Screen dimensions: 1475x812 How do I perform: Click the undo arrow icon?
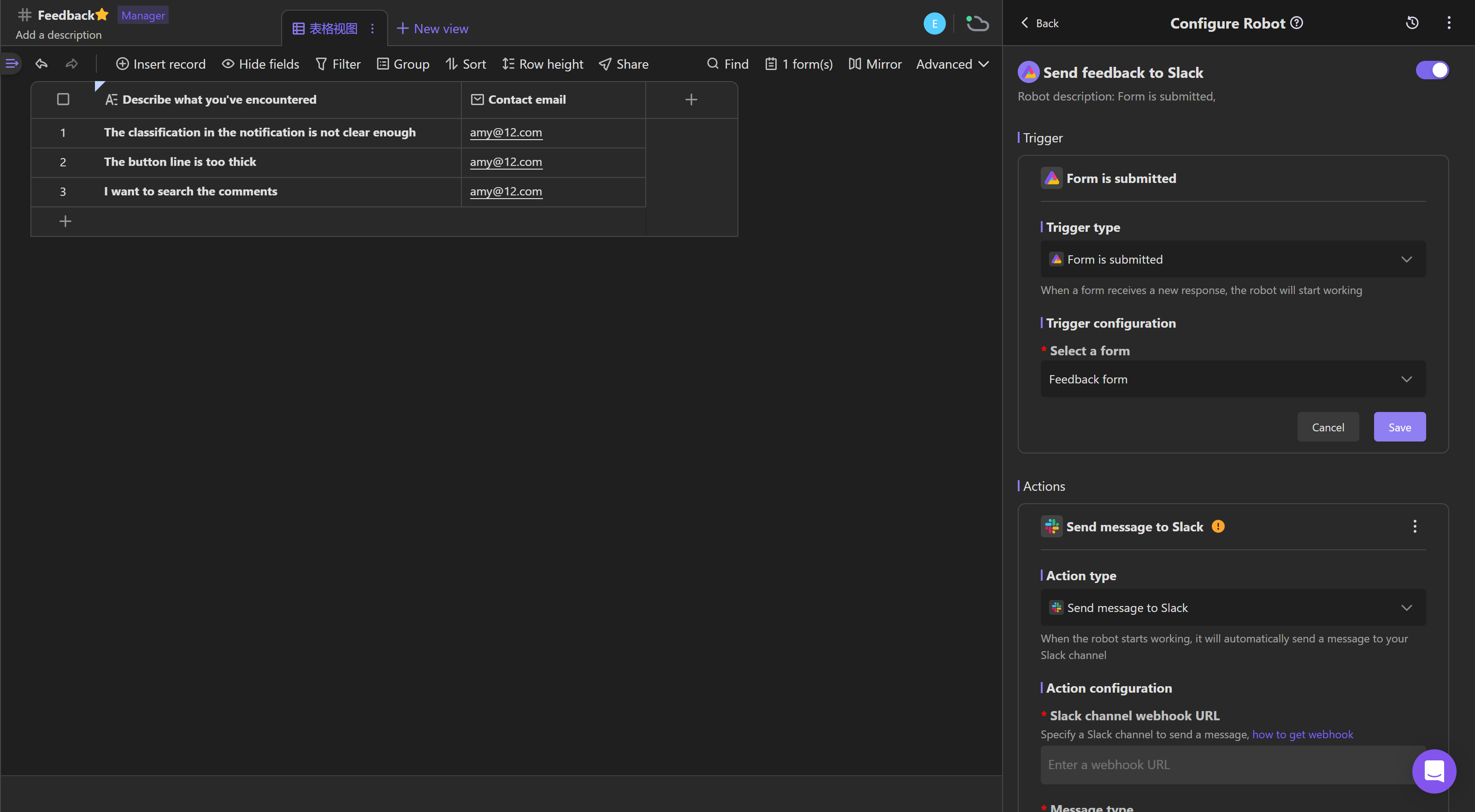(x=41, y=64)
